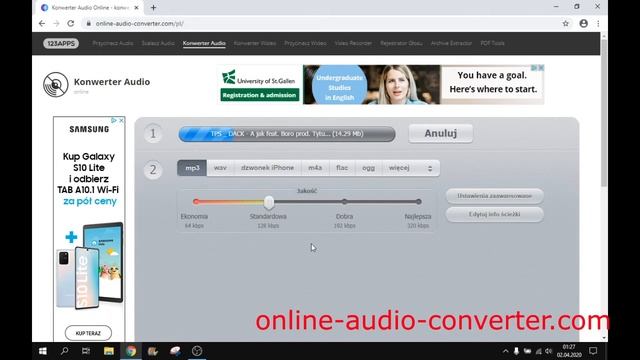Select the mp3 output format
640x360 pixels.
click(x=192, y=168)
